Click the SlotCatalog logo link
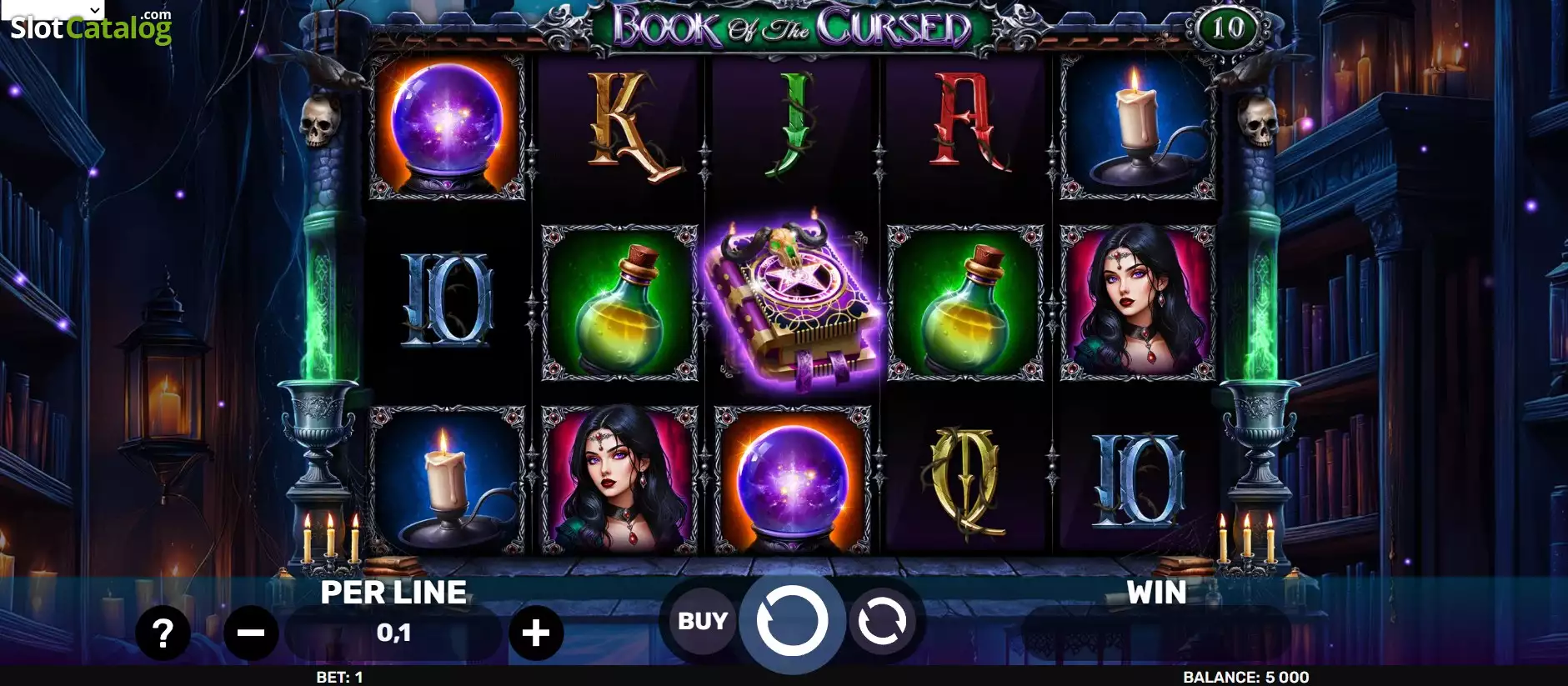 (x=91, y=28)
